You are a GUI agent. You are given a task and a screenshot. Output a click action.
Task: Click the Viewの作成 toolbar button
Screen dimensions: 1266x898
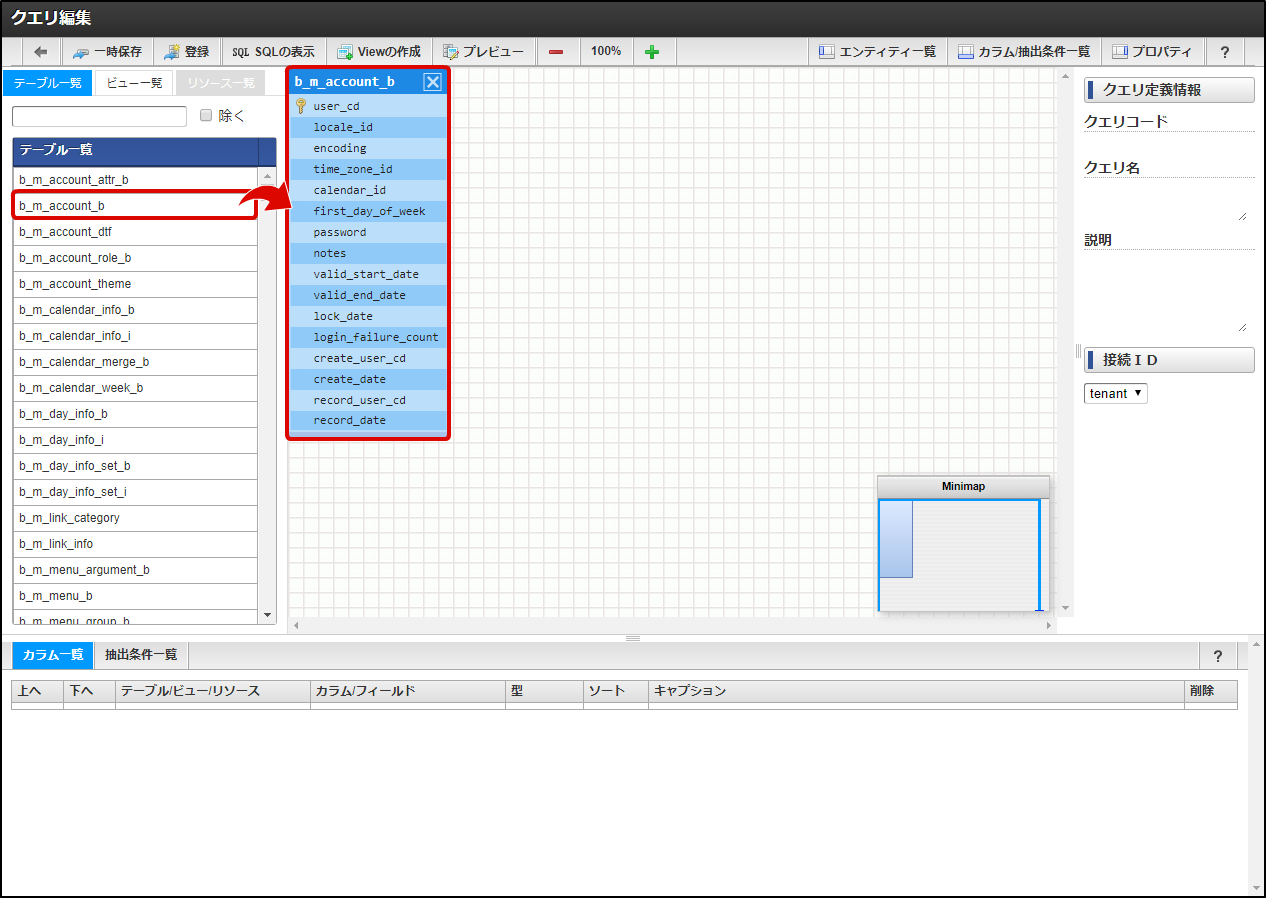click(x=379, y=52)
